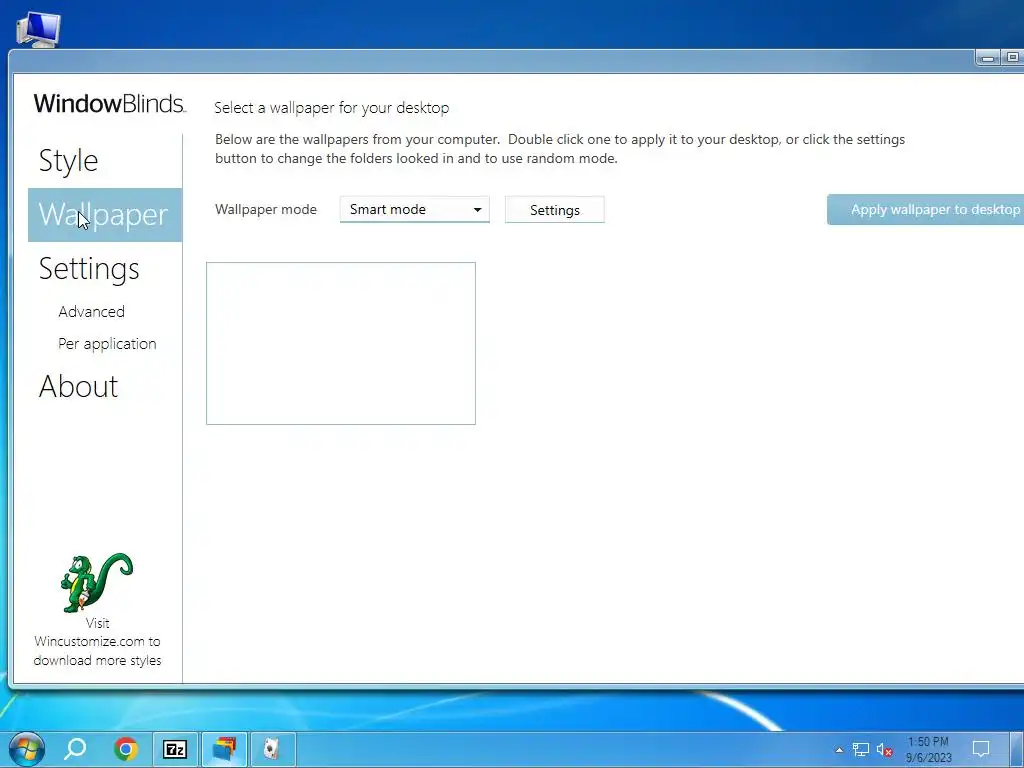This screenshot has width=1024, height=768.
Task: Maximize the WindowBlinds window
Action: 1012,58
